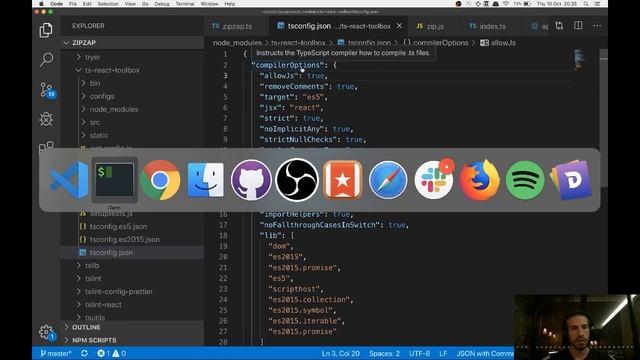Click the master branch in status bar
This screenshot has height=360, width=640.
click(x=56, y=353)
